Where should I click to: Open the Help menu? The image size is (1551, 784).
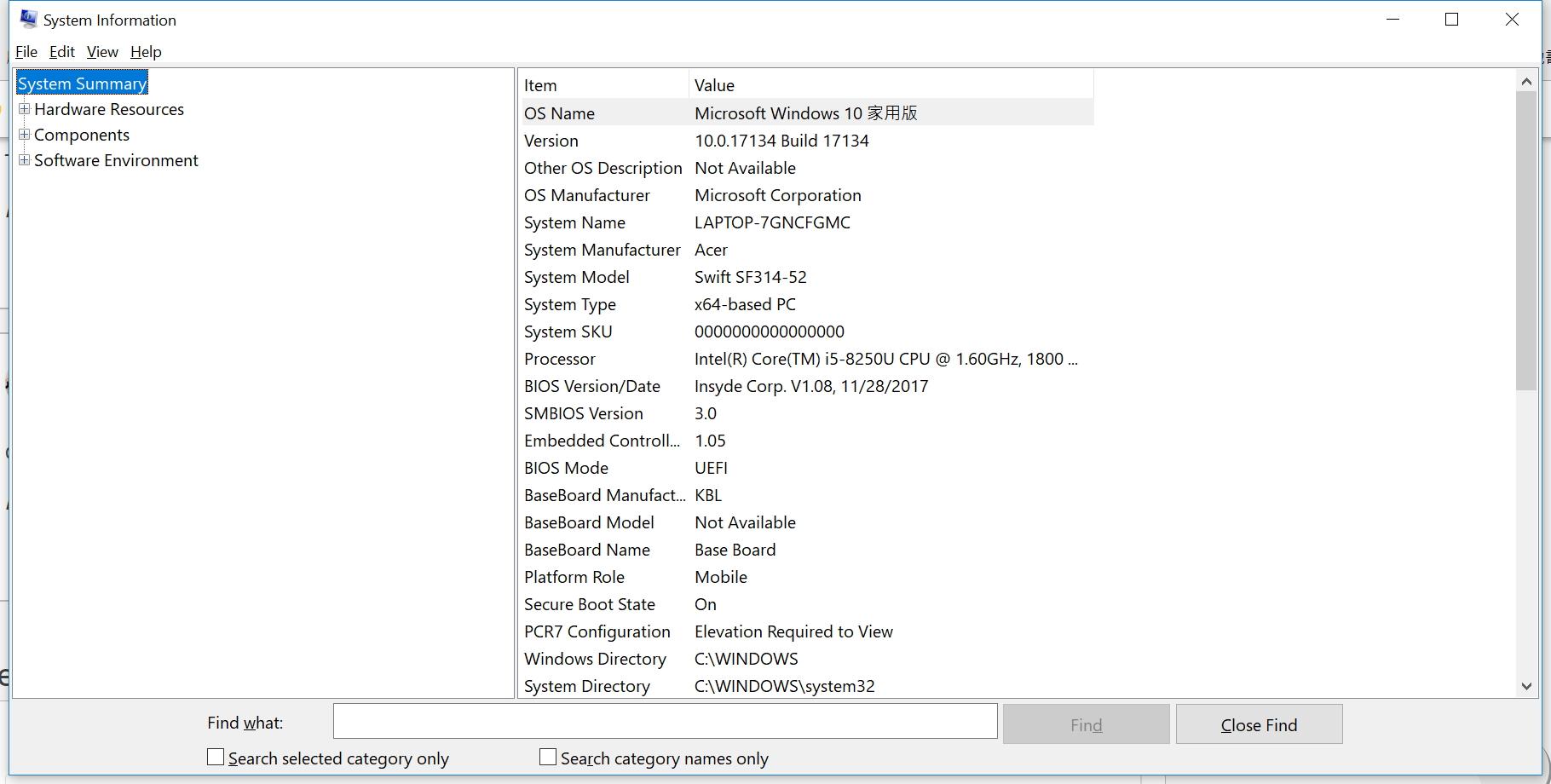click(146, 52)
